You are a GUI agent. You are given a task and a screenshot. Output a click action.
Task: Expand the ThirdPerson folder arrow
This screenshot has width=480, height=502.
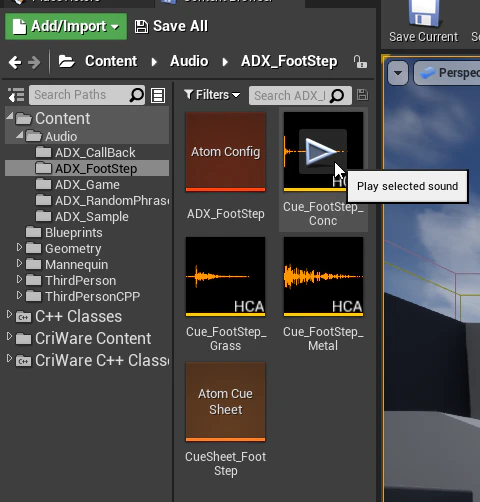pyautogui.click(x=19, y=279)
